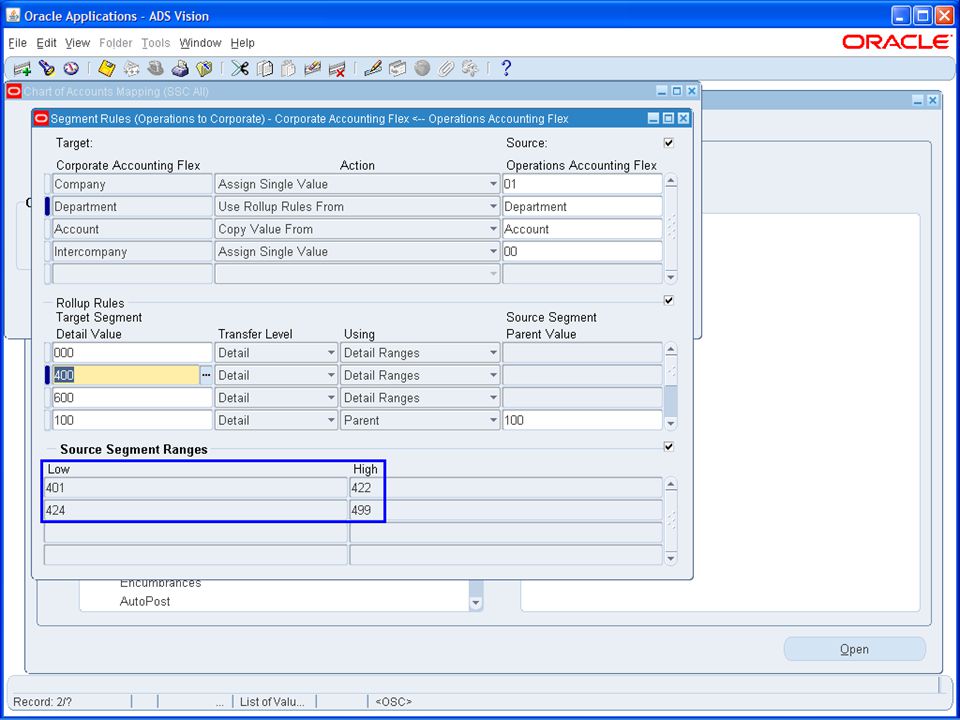Click up arrow of Rollup Rules scrollbar
The height and width of the screenshot is (720, 960).
pyautogui.click(x=671, y=350)
